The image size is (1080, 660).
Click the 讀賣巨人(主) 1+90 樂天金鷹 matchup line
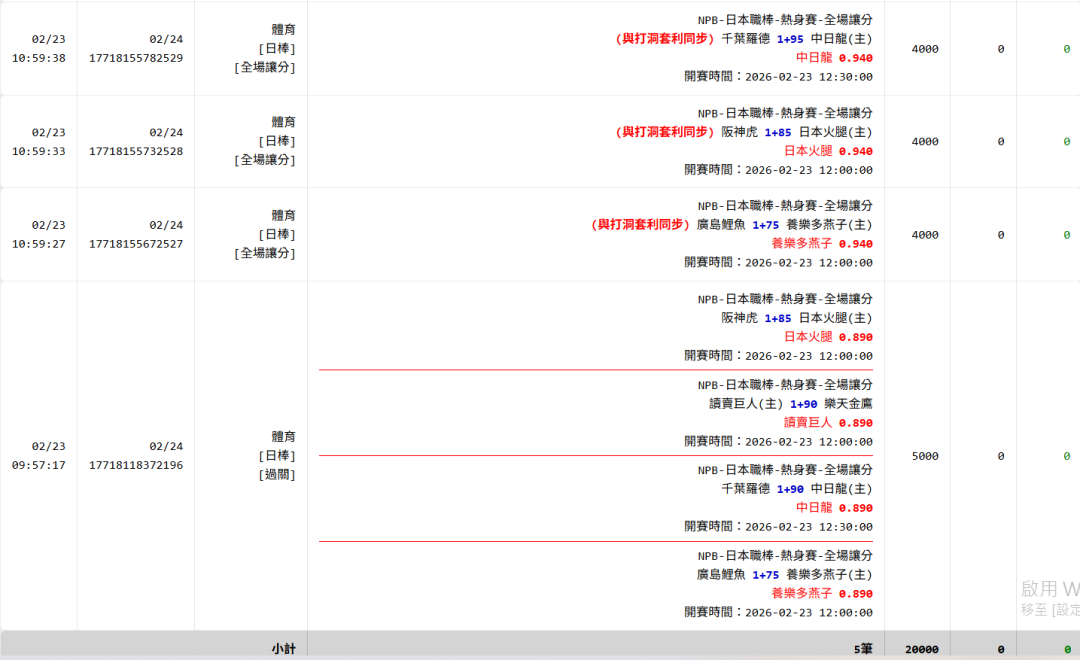[790, 404]
